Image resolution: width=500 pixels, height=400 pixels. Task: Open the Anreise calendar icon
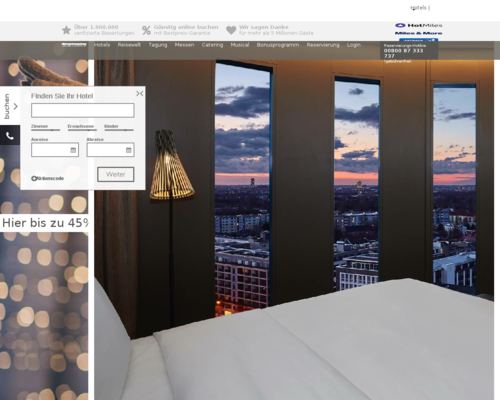click(x=73, y=150)
